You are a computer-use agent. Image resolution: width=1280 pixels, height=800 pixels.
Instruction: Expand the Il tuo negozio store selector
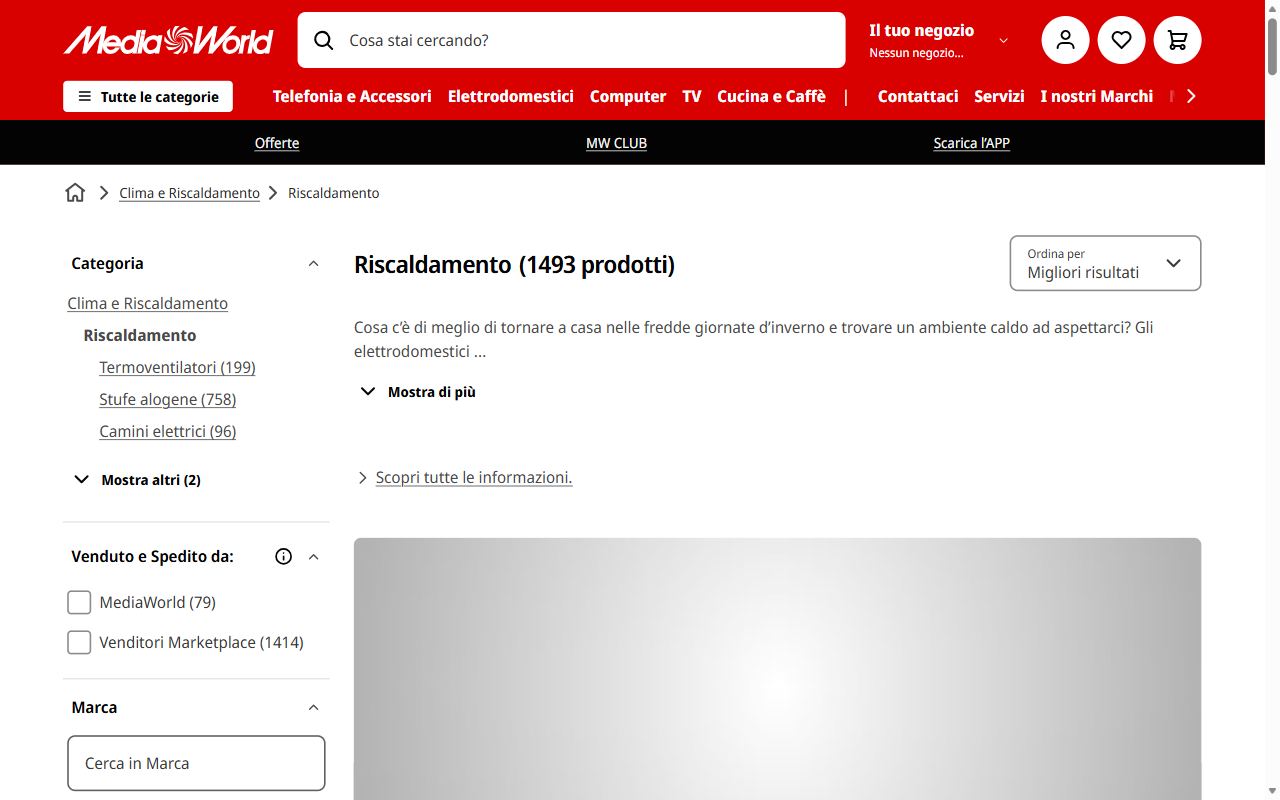pos(938,40)
